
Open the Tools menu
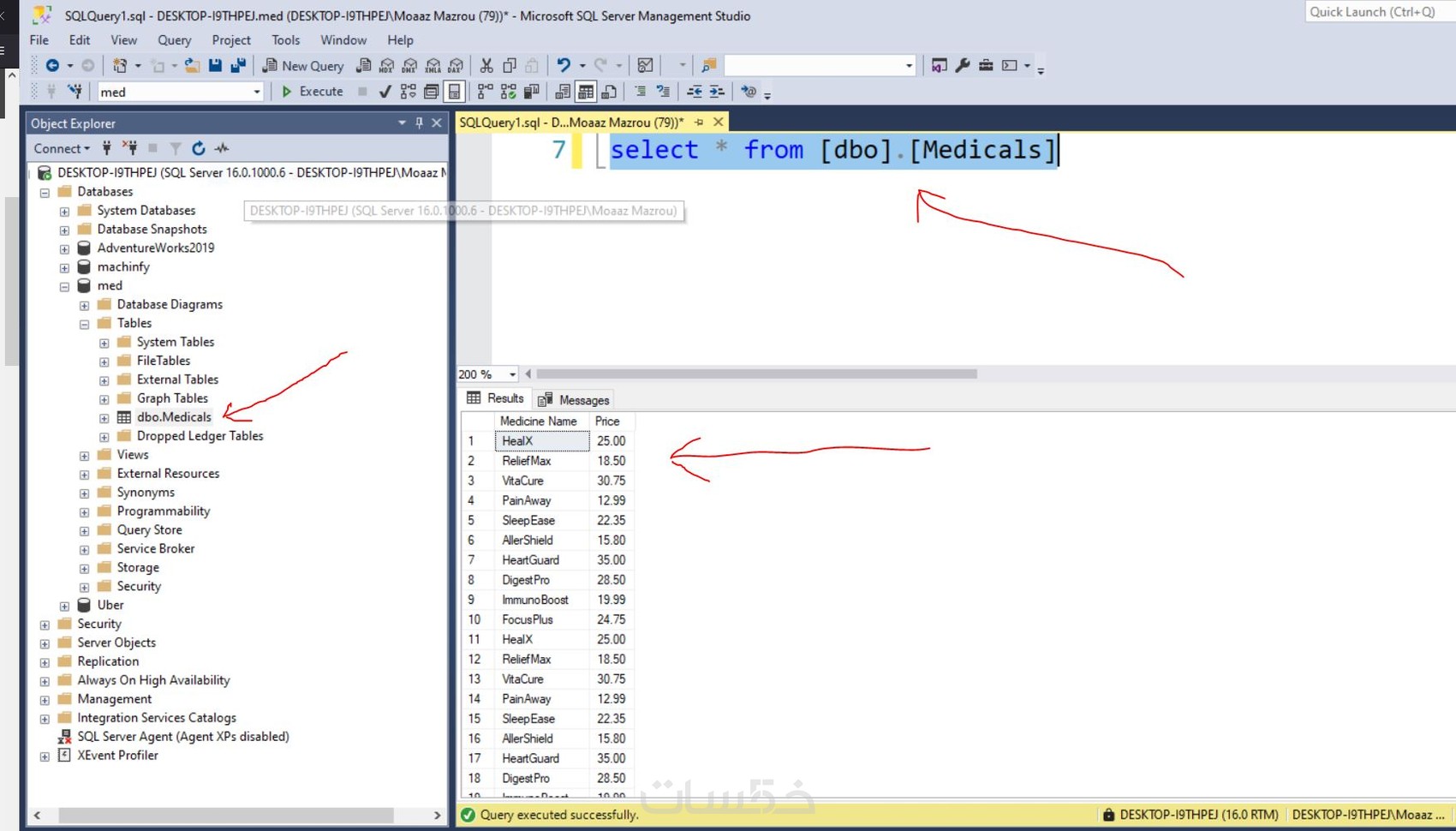click(x=285, y=40)
